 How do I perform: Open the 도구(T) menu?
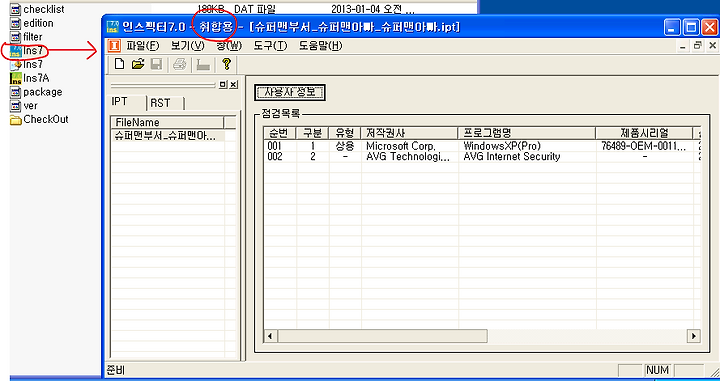point(270,45)
